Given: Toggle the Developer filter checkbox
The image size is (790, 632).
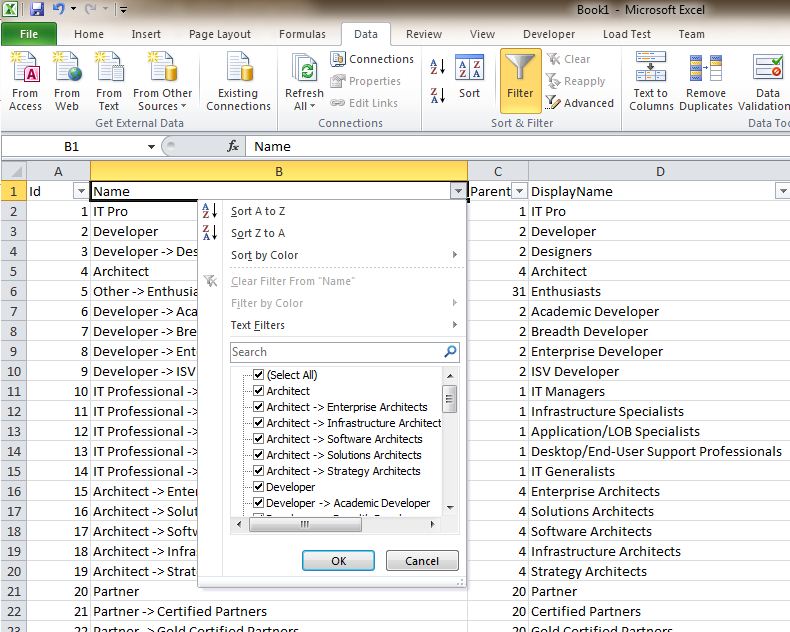Looking at the screenshot, I should tap(259, 487).
